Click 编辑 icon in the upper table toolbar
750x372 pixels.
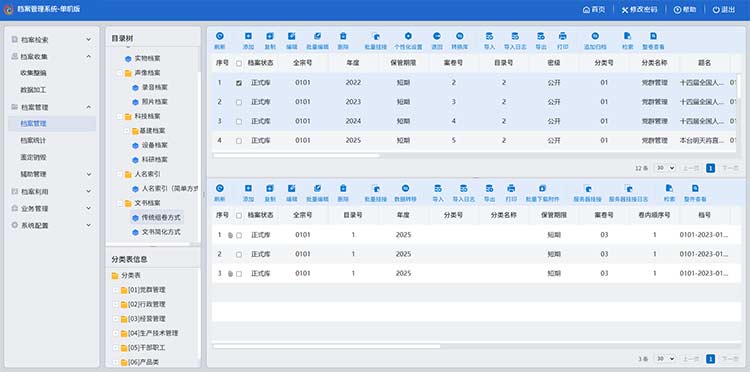point(292,36)
